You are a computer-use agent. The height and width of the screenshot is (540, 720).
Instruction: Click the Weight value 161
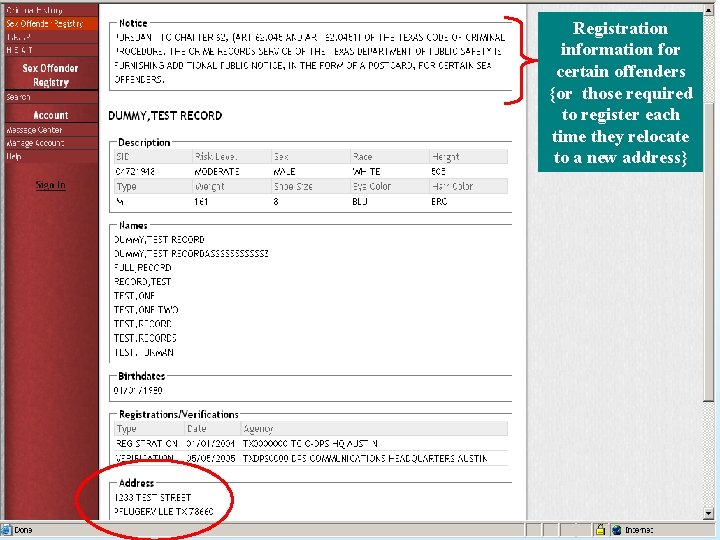201,202
